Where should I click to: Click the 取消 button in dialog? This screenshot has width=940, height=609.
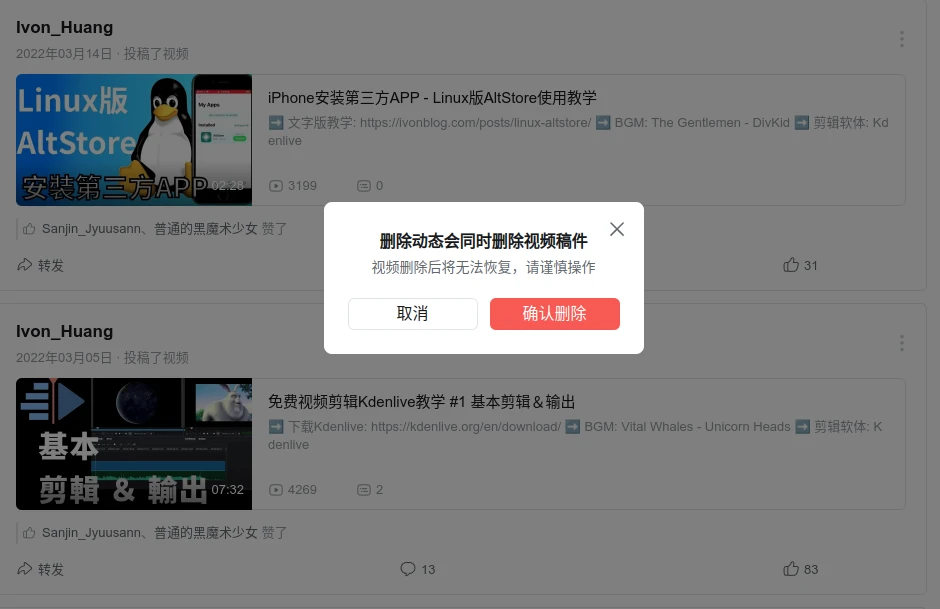click(412, 314)
